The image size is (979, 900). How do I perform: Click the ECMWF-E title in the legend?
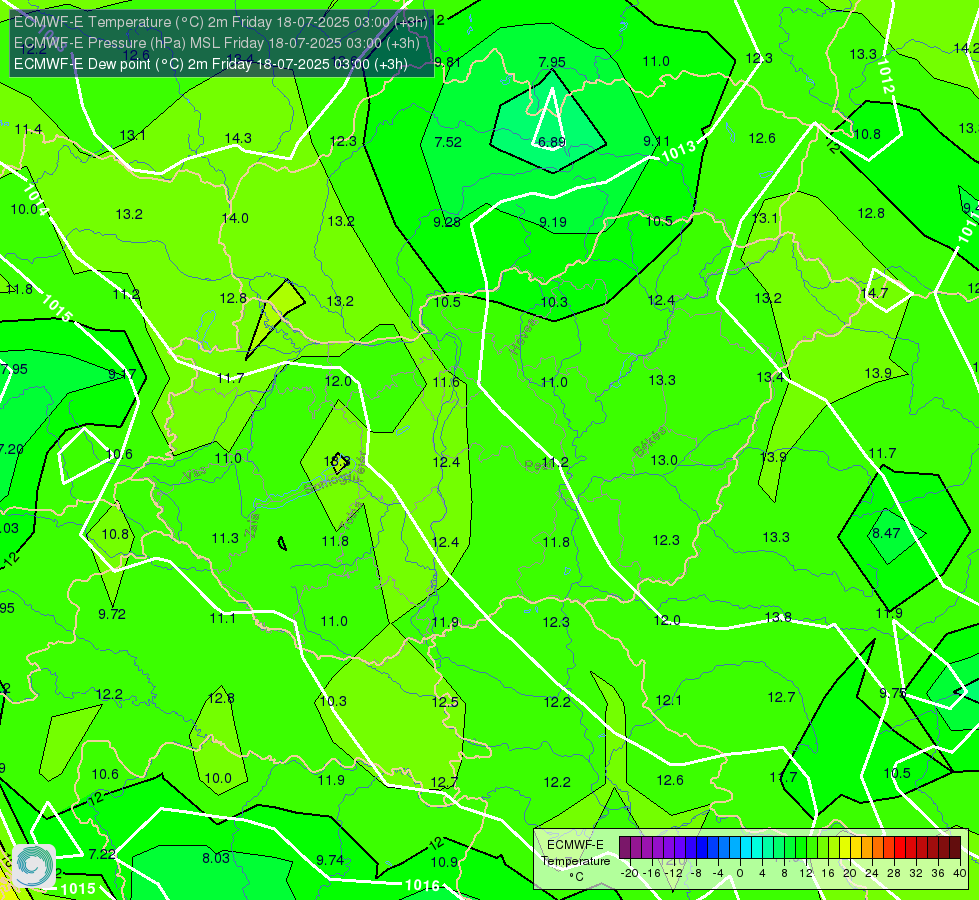point(575,845)
